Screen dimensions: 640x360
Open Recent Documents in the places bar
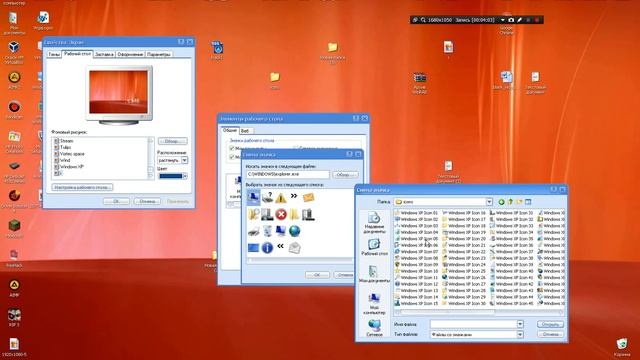374,222
